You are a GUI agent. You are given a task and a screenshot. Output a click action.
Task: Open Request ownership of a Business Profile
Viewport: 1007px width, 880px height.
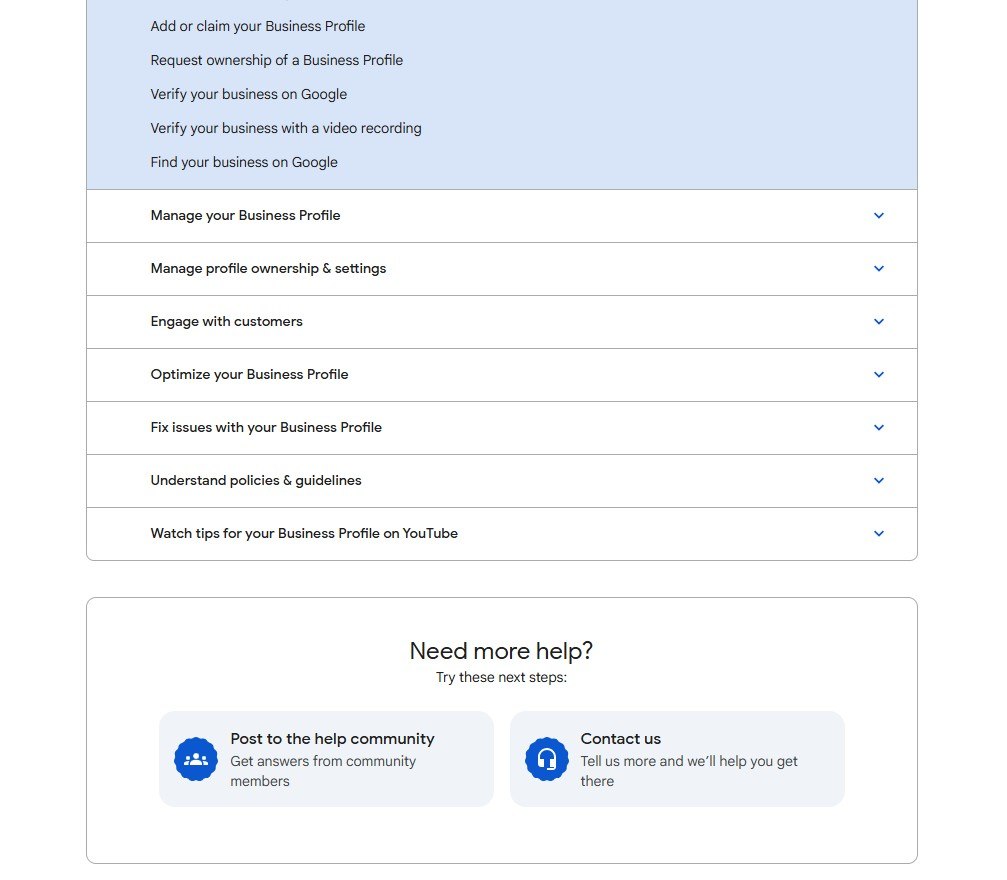[x=277, y=60]
